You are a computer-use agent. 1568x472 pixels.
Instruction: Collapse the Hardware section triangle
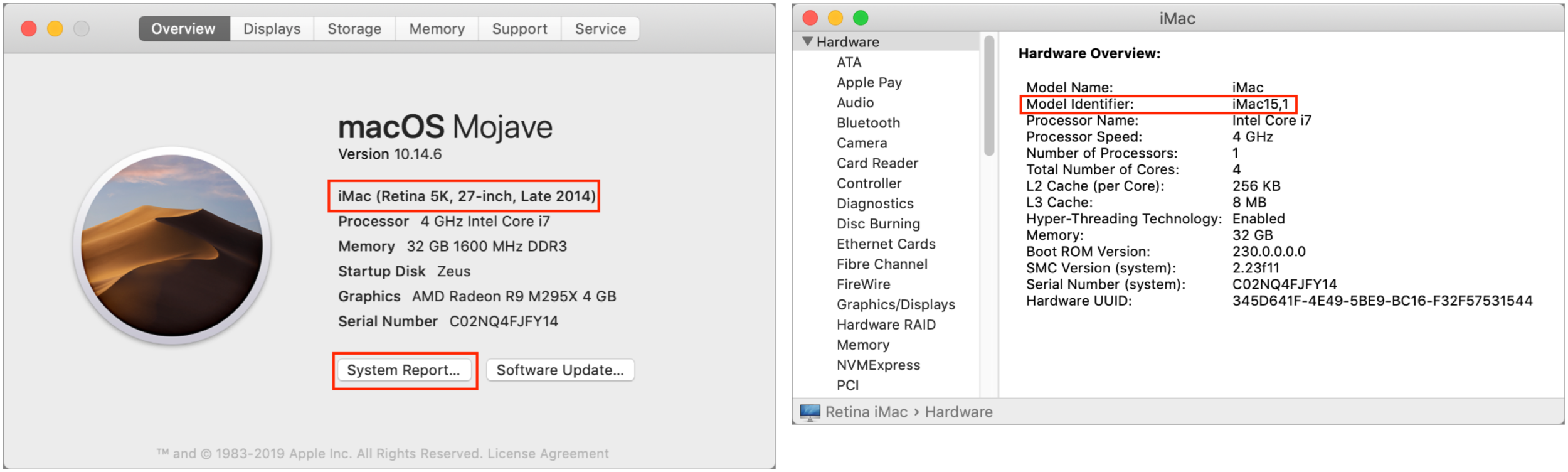click(x=807, y=41)
